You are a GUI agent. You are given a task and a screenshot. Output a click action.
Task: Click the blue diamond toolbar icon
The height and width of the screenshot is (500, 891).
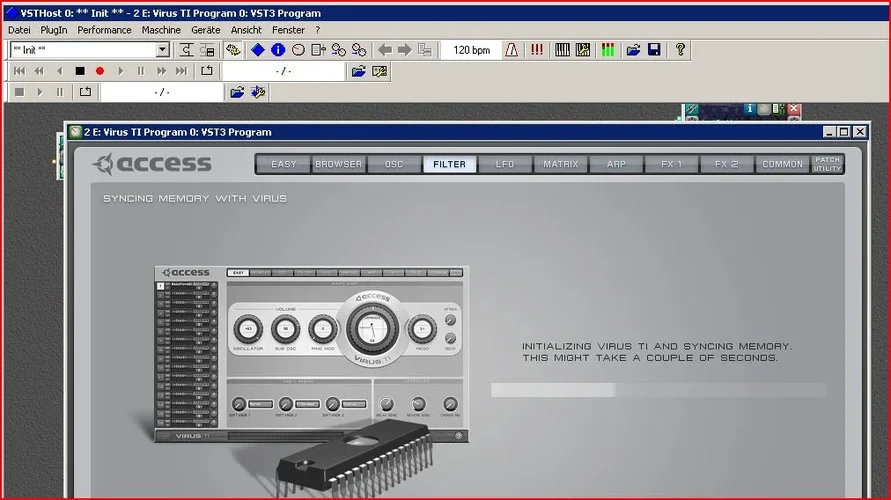tap(258, 50)
